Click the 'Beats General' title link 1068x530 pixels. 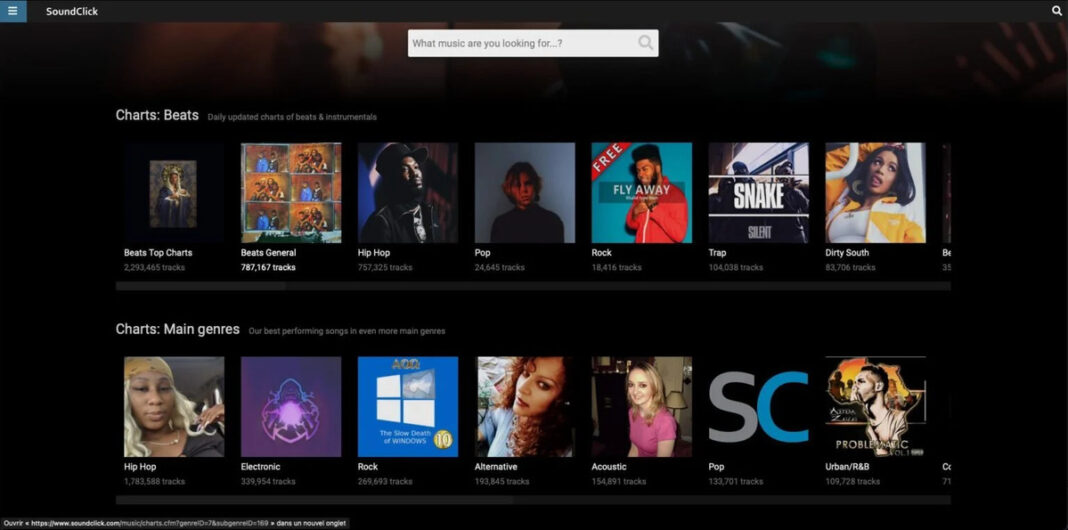pos(268,253)
